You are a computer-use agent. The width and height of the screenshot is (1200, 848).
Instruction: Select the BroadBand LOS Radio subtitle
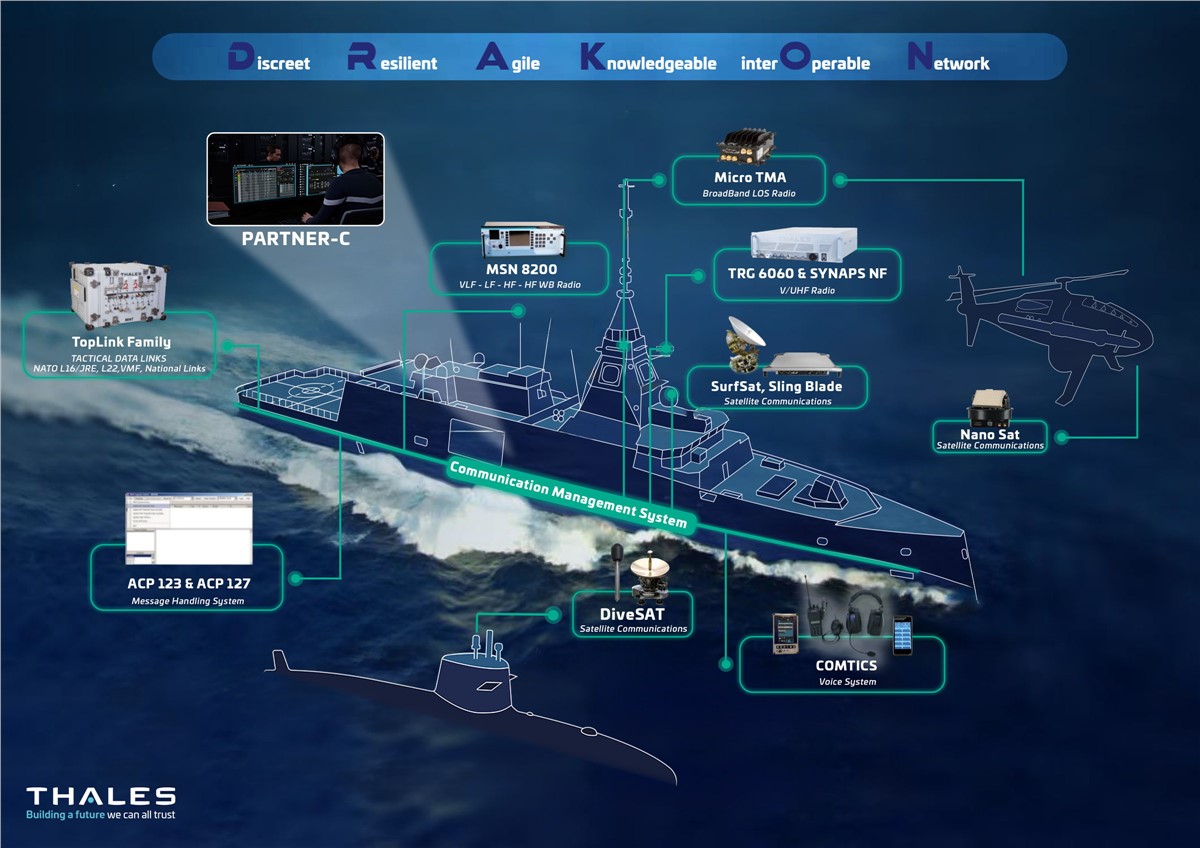750,193
